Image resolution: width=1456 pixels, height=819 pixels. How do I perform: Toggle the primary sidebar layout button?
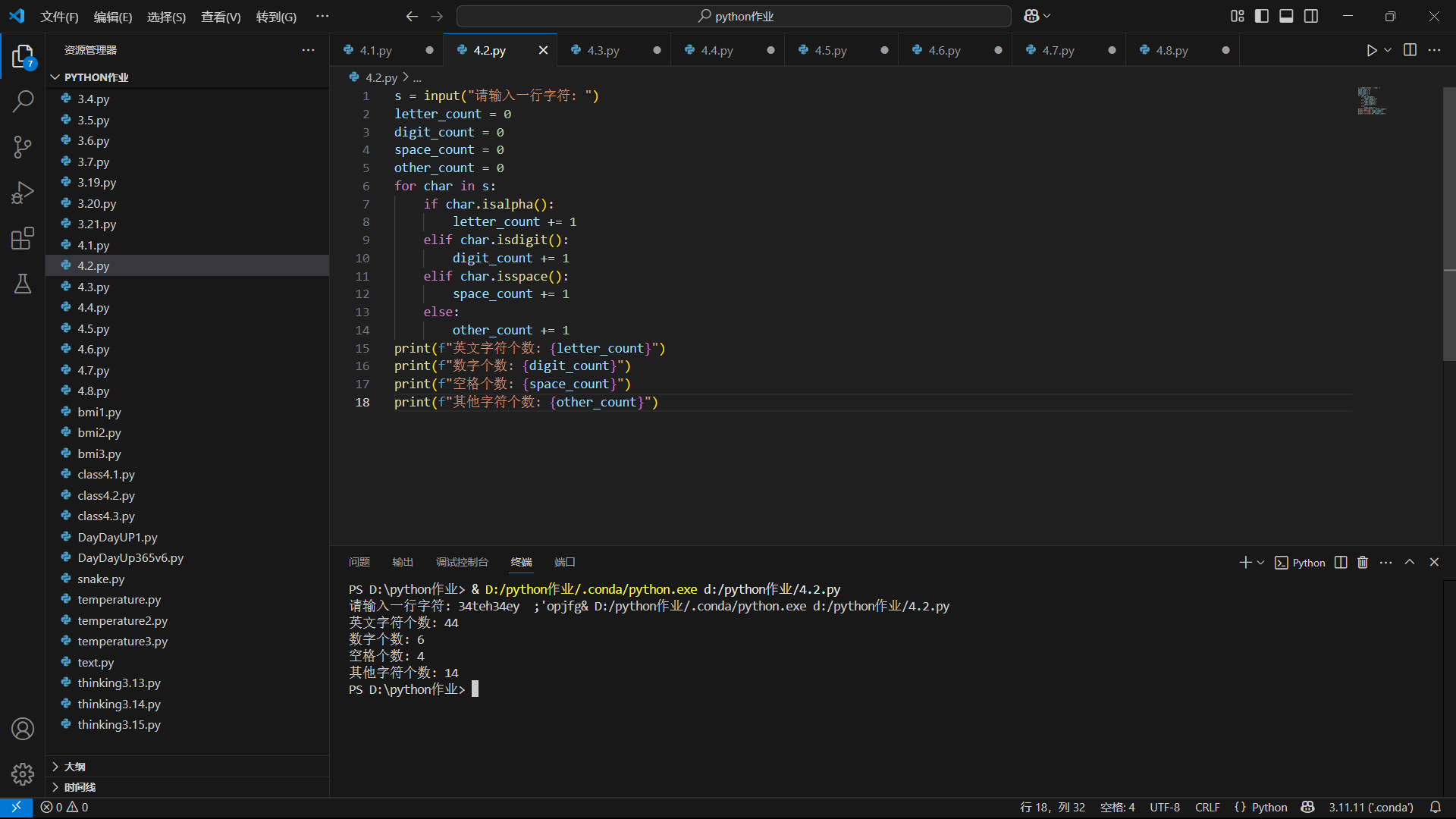click(1262, 16)
